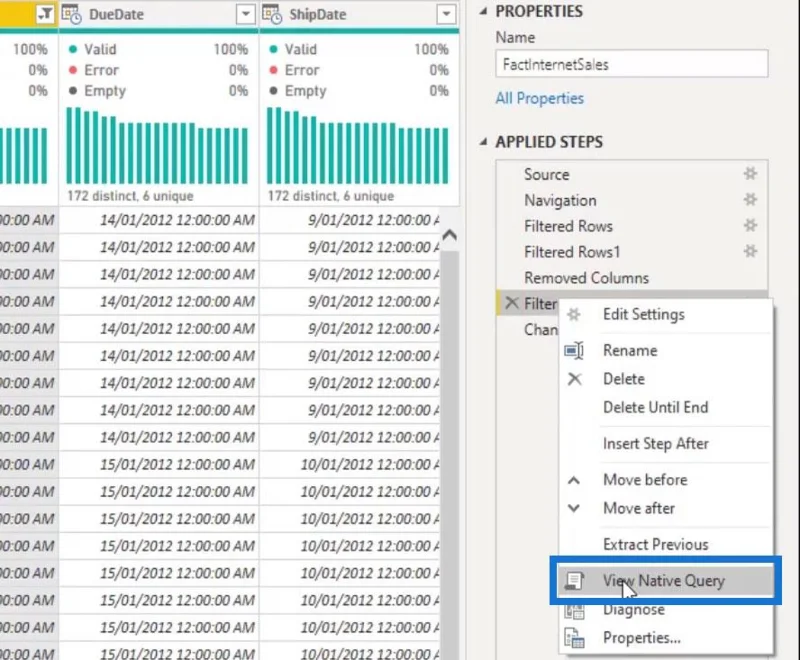
Task: Collapse the APPLIED STEPS section
Action: coord(483,142)
